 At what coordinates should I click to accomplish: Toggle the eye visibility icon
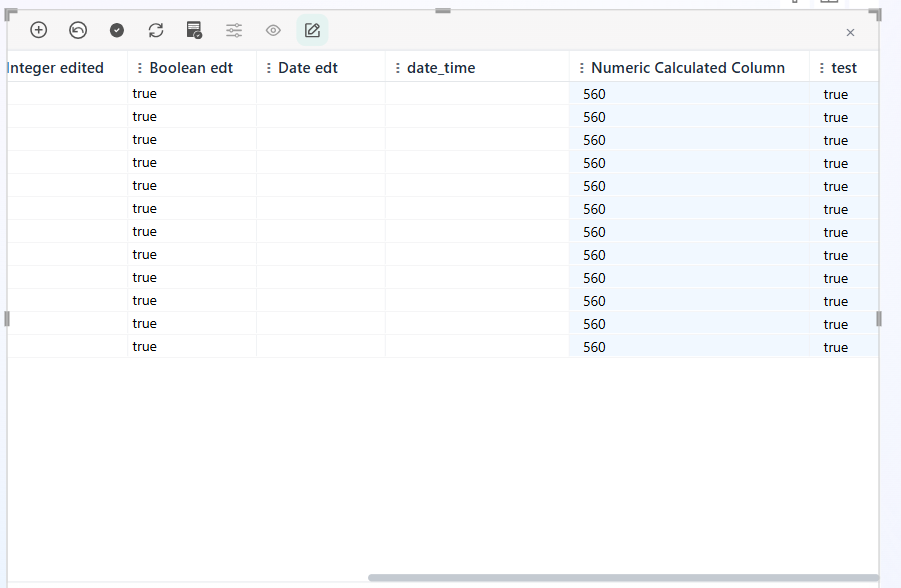point(273,30)
